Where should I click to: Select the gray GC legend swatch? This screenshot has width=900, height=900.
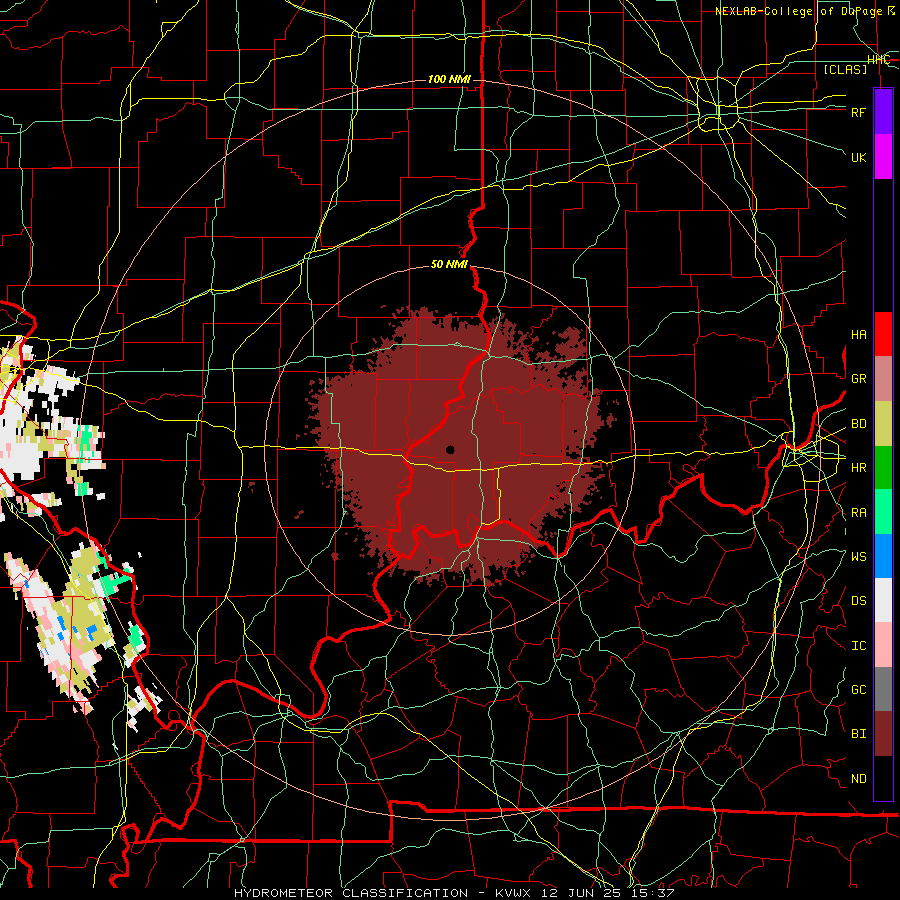883,689
